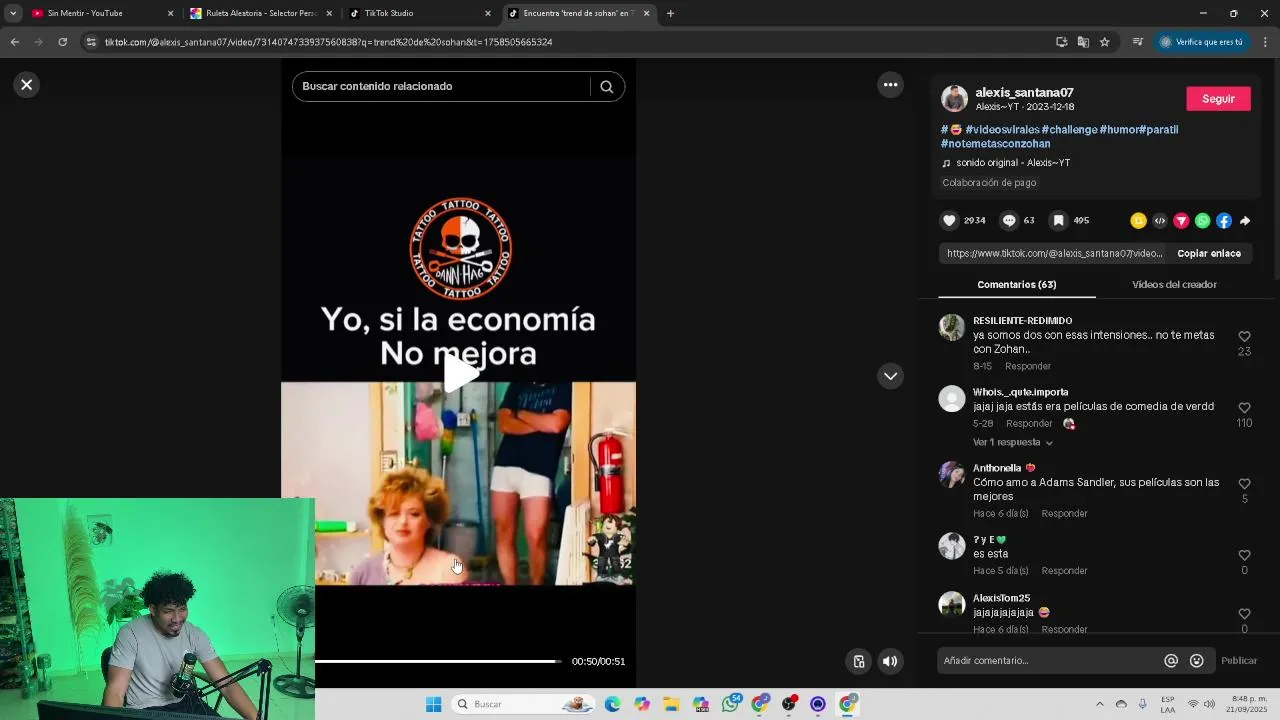
Task: Click the install app icon in address bar
Action: pos(1061,42)
